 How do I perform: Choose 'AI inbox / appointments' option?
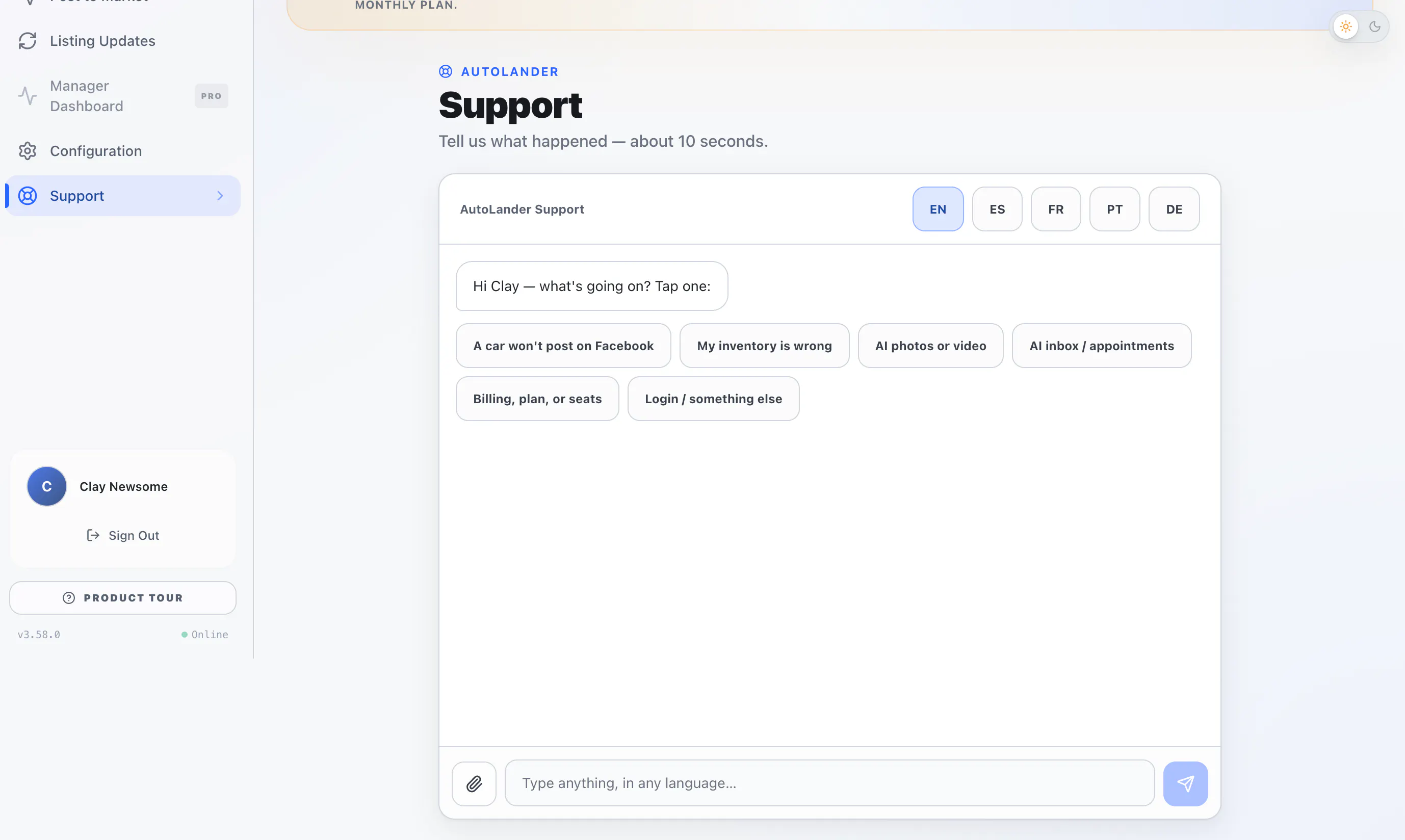pos(1102,345)
